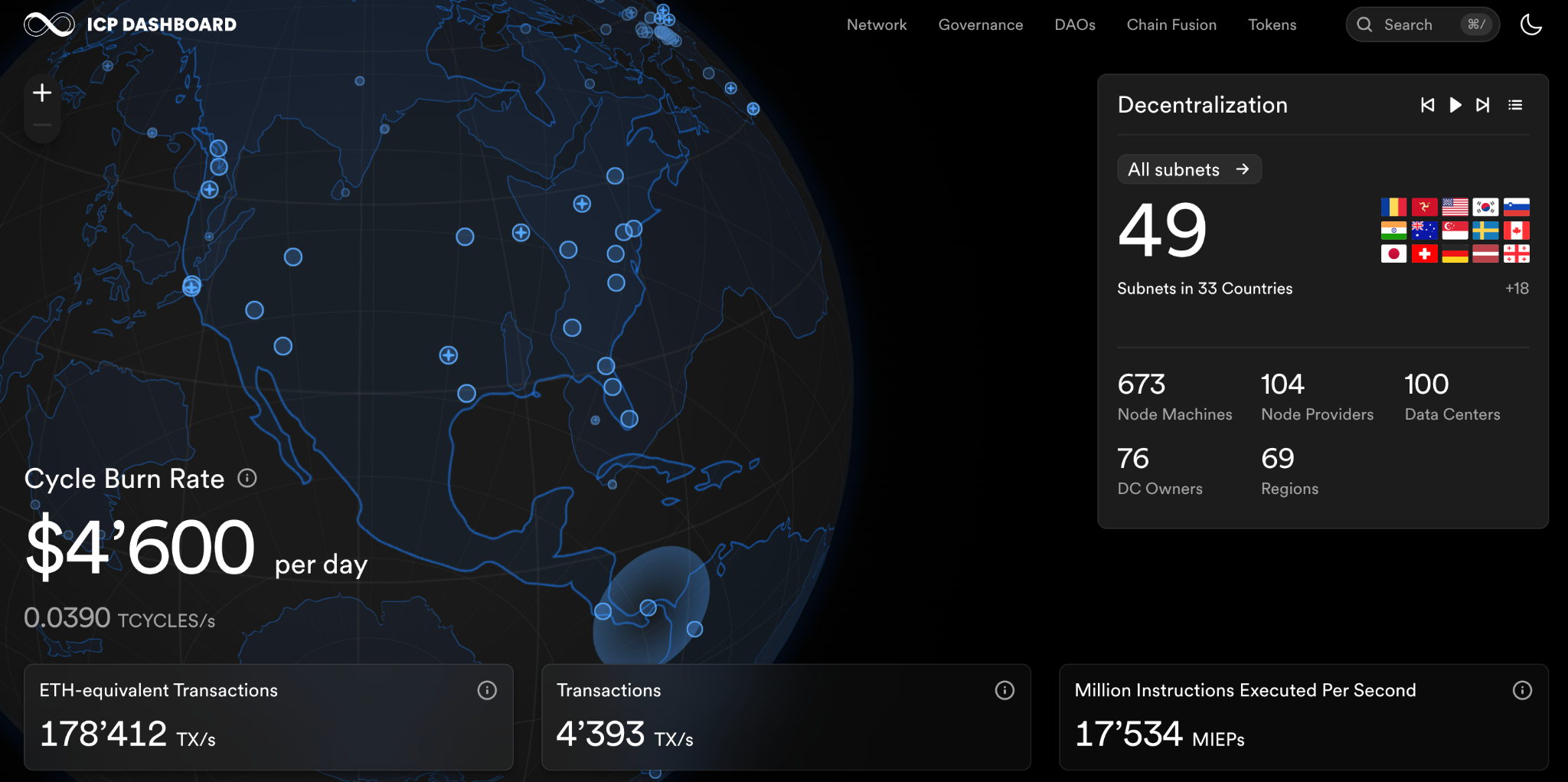The width and height of the screenshot is (1568, 782).
Task: Click the Isle of Man flag
Action: 1424,207
